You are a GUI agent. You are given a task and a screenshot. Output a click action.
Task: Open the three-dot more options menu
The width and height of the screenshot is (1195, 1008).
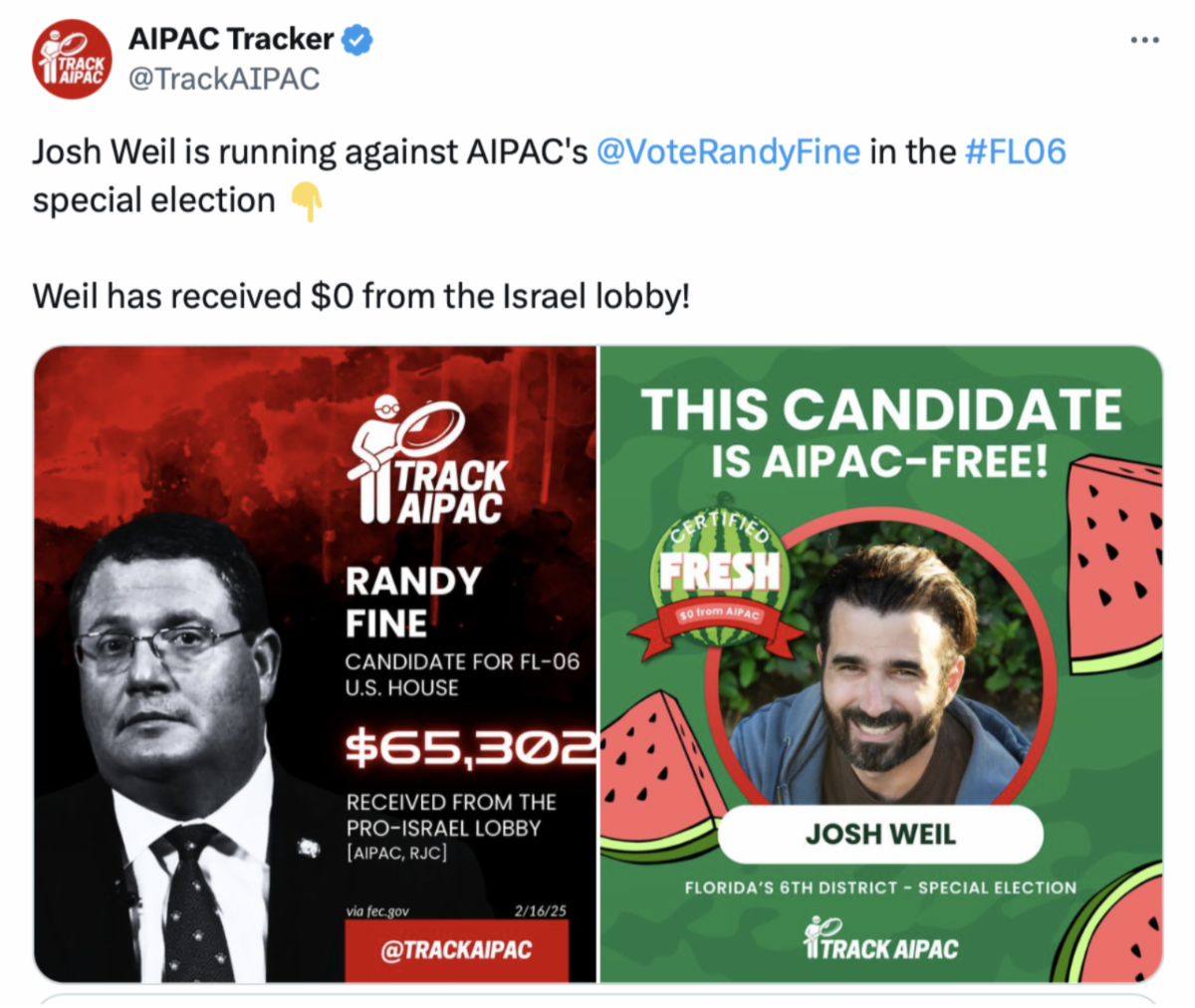tap(1144, 40)
